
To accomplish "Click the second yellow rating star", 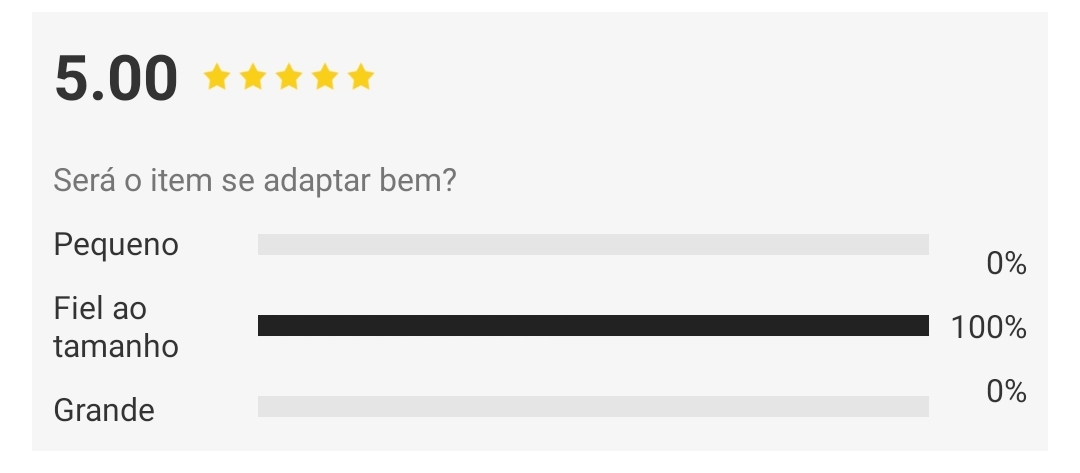I will [253, 76].
